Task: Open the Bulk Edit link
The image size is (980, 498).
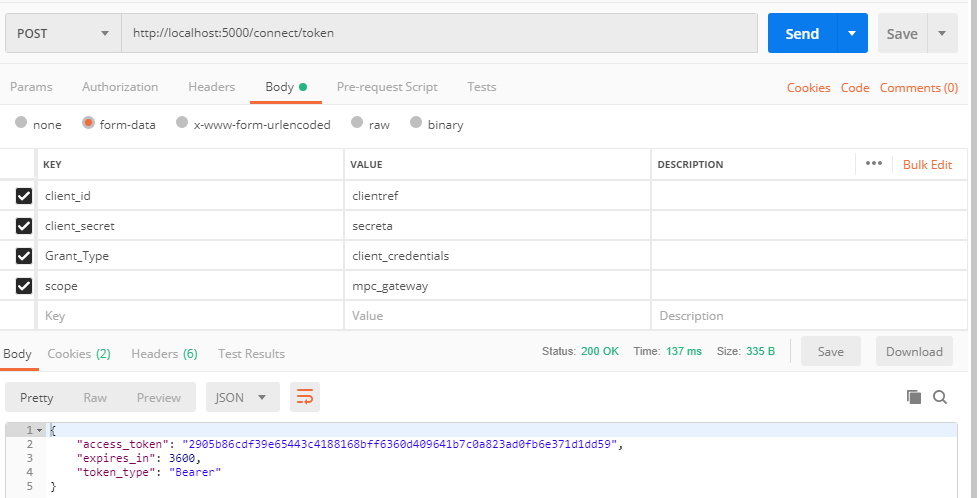Action: click(x=927, y=164)
